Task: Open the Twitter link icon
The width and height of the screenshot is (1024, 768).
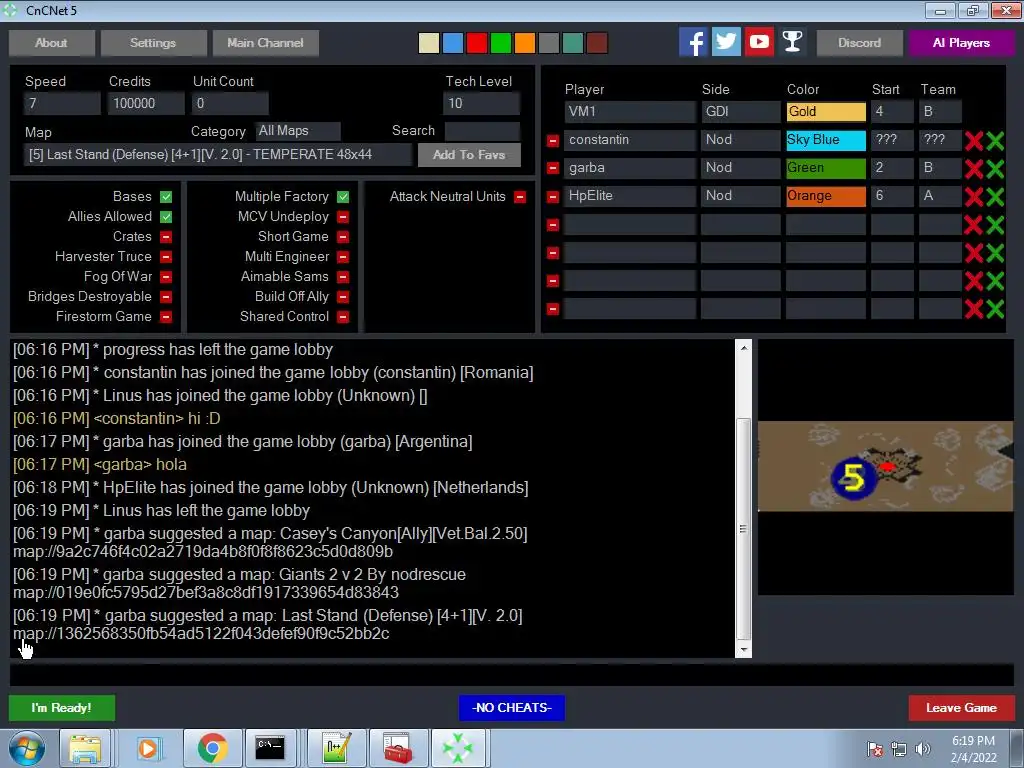Action: 726,42
